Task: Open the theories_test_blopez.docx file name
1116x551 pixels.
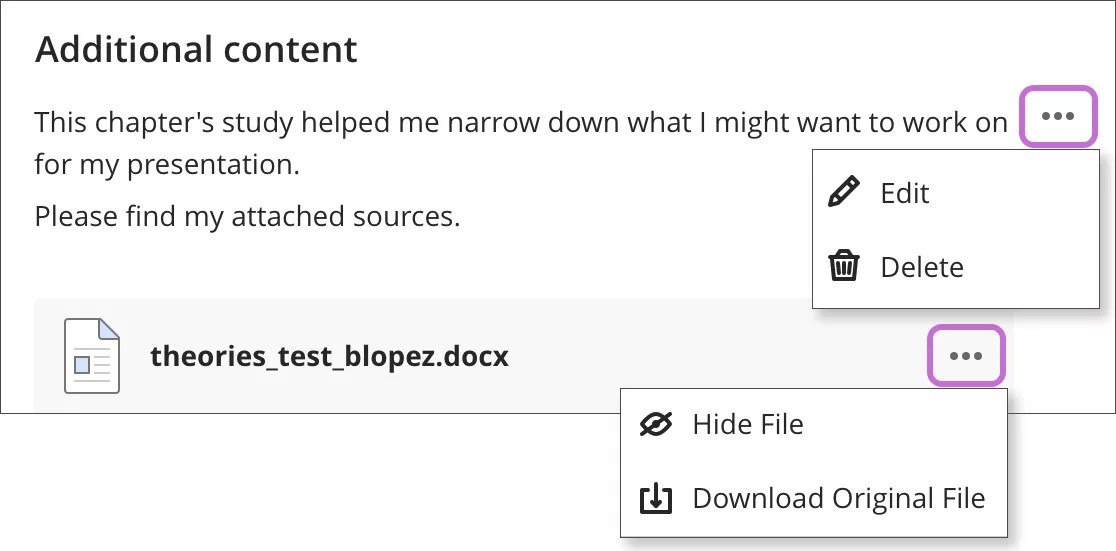Action: click(329, 356)
